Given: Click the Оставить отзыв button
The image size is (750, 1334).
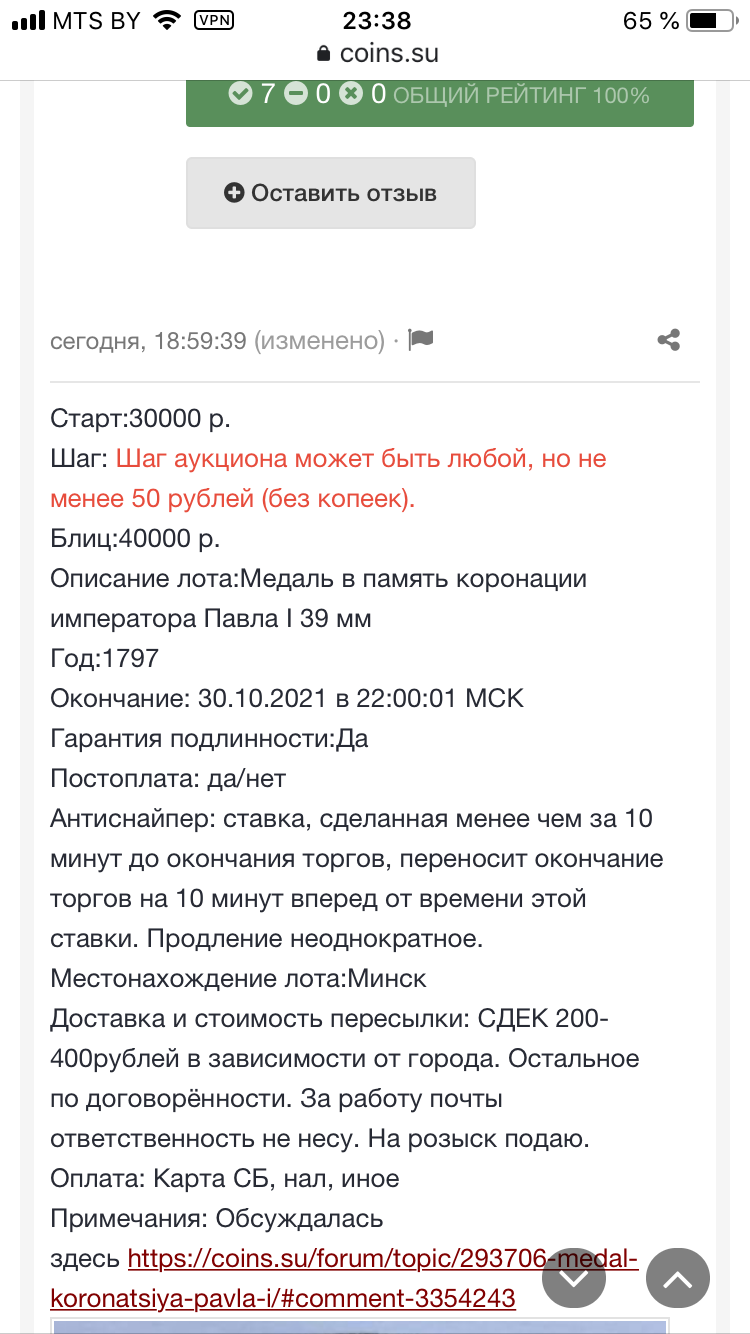Looking at the screenshot, I should tap(331, 193).
